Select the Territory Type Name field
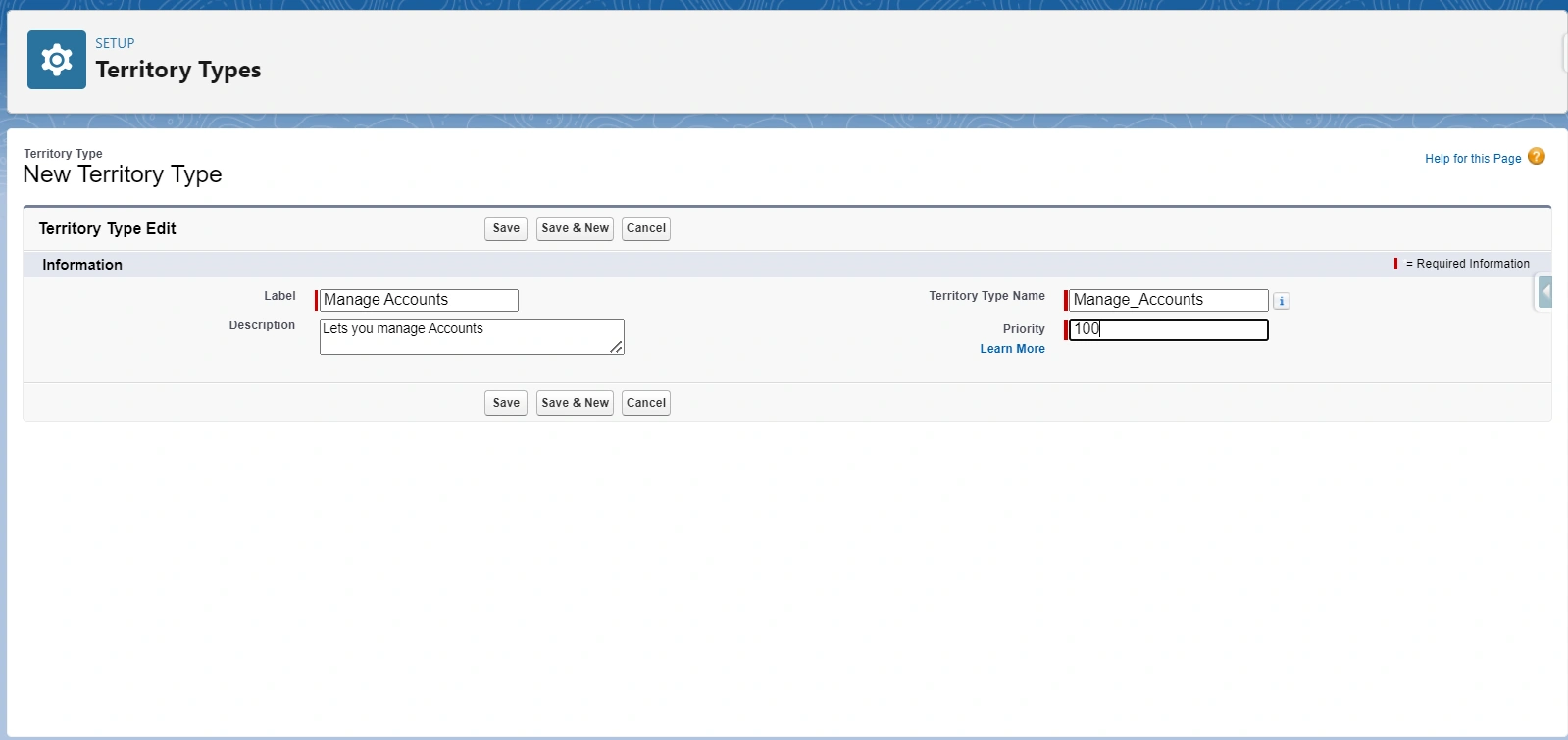 click(x=1168, y=300)
